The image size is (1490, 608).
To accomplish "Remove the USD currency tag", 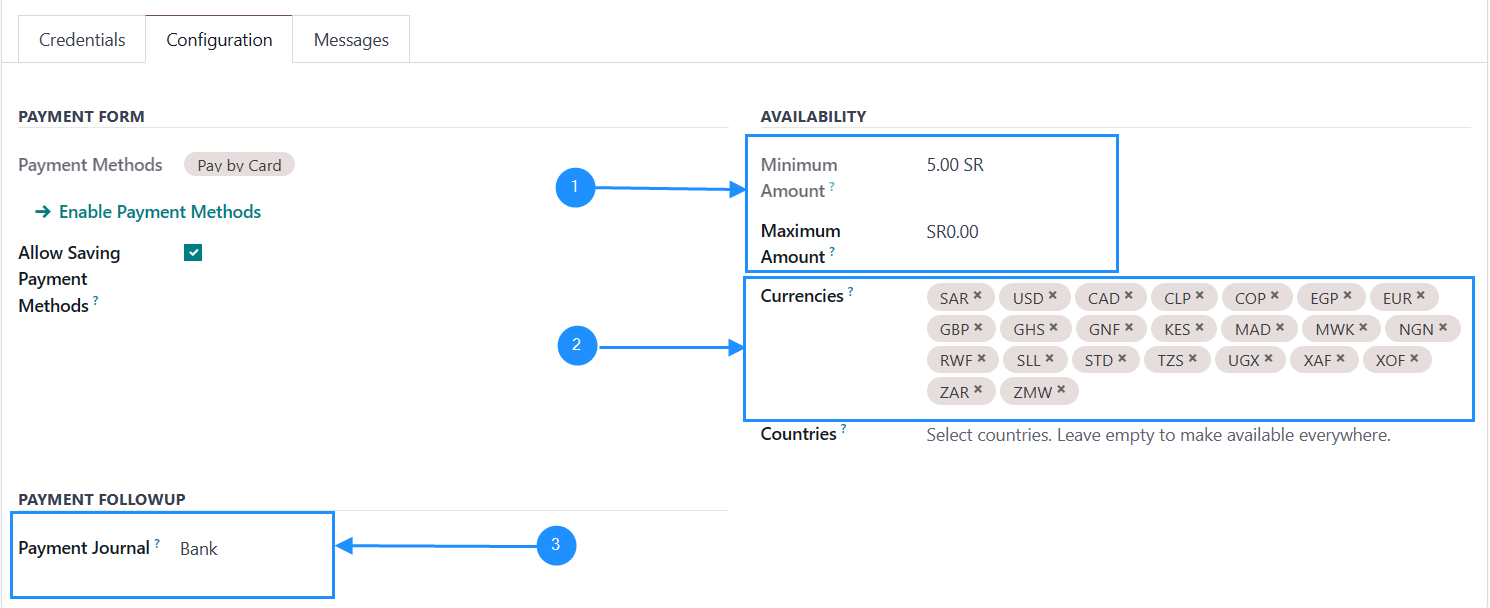I will pos(1053,296).
